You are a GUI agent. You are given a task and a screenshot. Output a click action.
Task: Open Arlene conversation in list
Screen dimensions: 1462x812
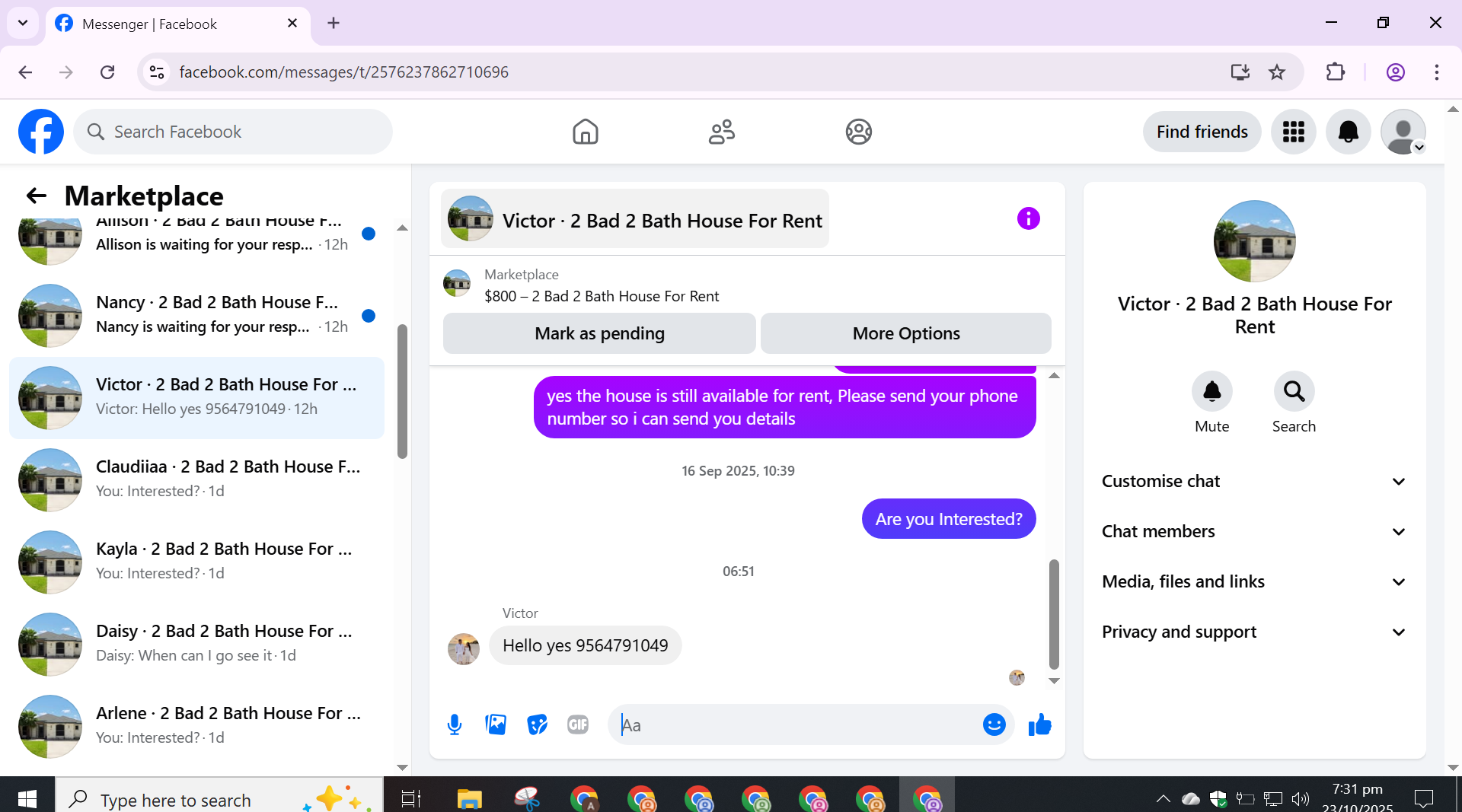[196, 726]
